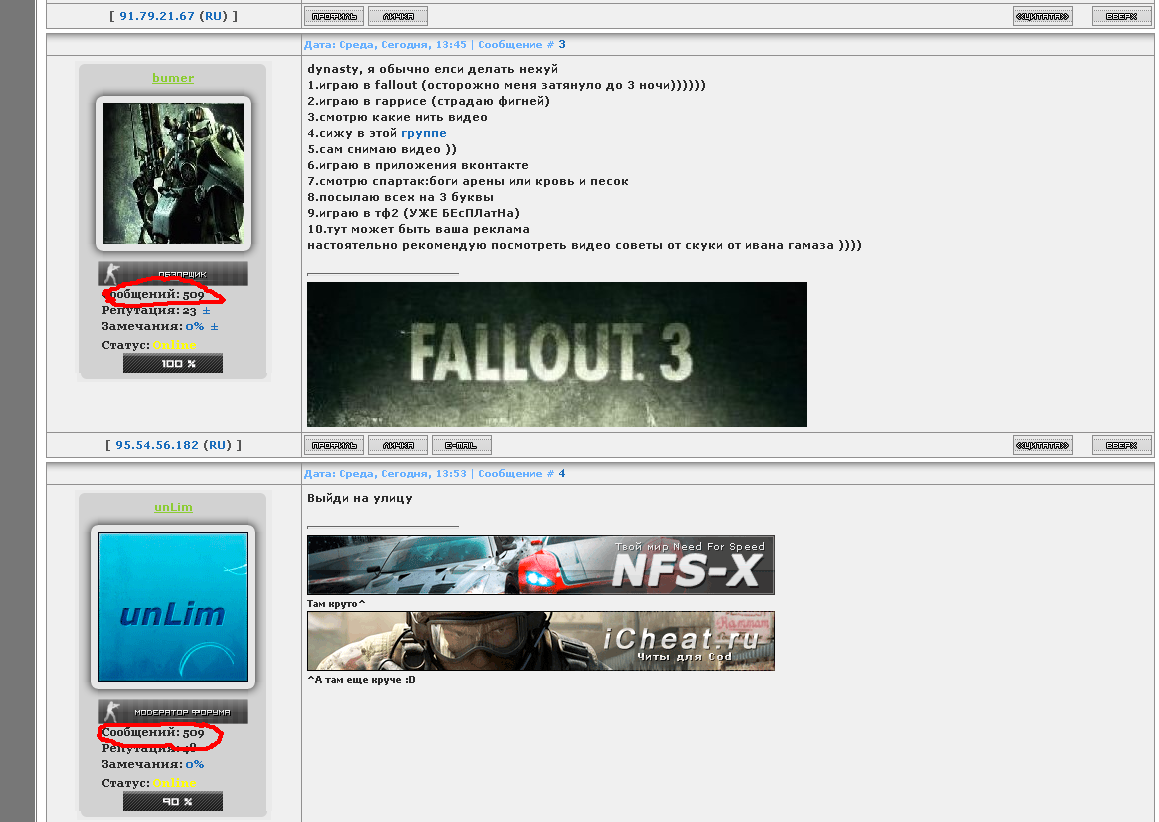Image resolution: width=1159 pixels, height=822 pixels.
Task: Click bumer's 100 % progress bar
Action: [x=173, y=364]
